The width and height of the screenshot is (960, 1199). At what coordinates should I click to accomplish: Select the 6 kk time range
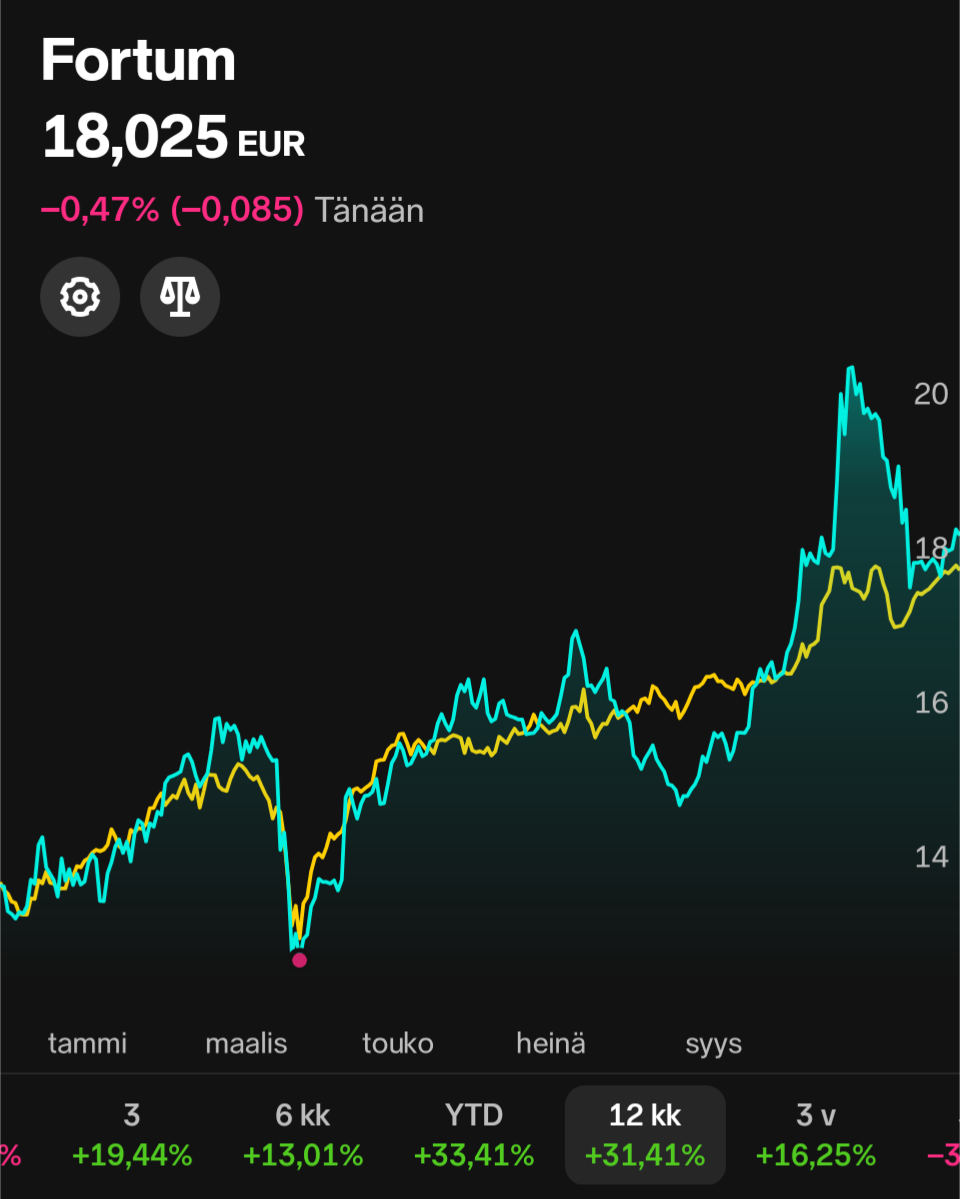302,1135
